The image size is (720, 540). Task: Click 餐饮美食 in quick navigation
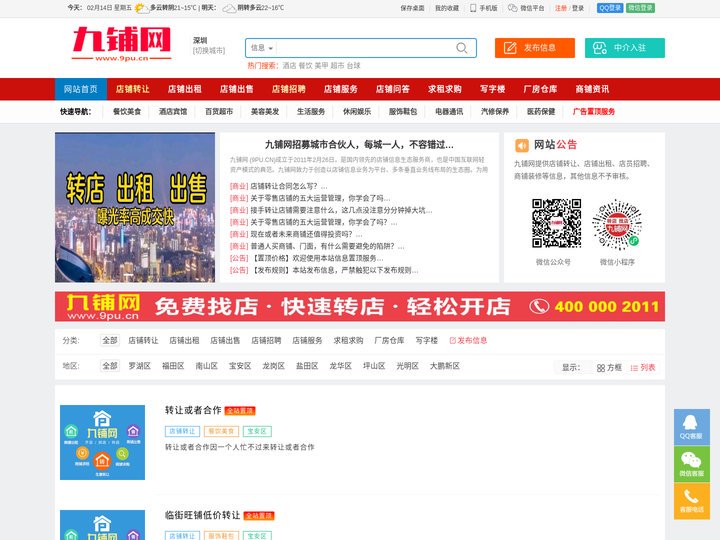pos(127,112)
